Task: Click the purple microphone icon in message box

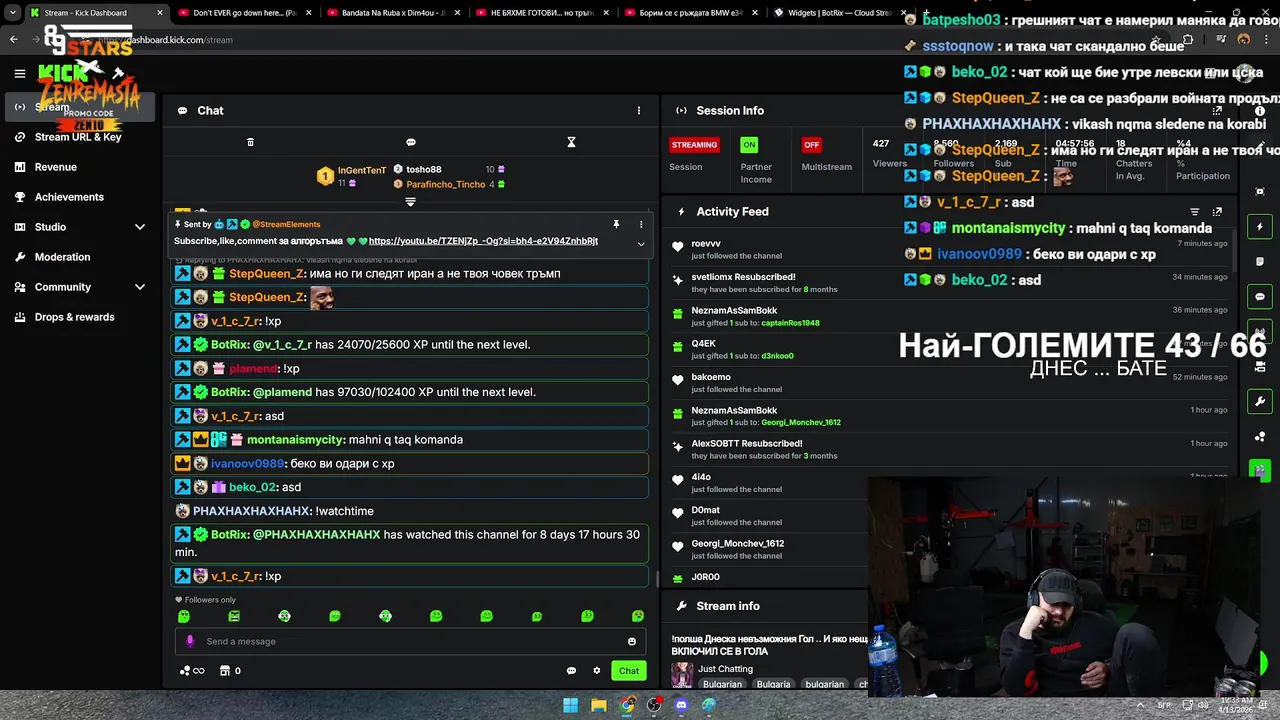Action: 190,641
